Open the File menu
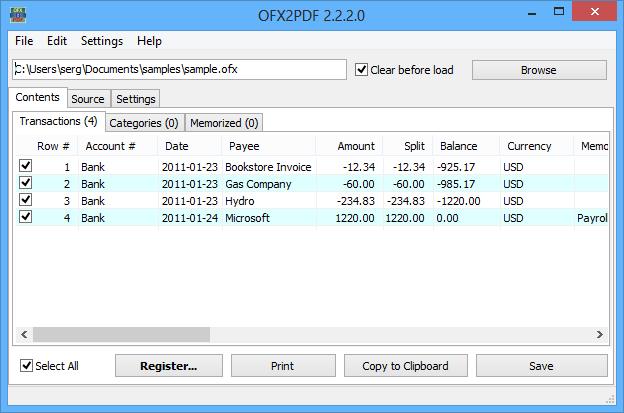 coord(24,41)
